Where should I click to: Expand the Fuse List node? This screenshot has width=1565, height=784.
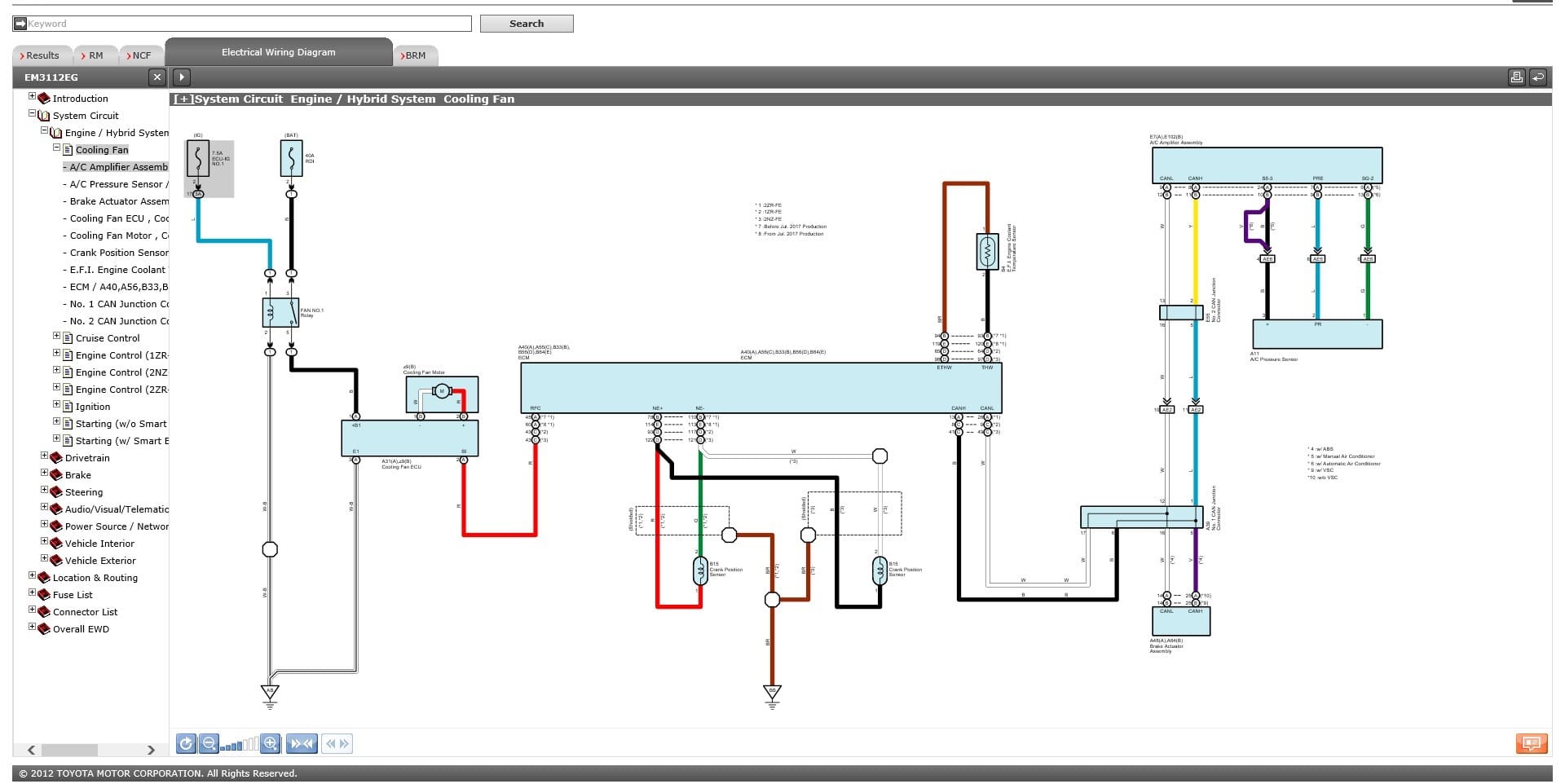click(33, 593)
